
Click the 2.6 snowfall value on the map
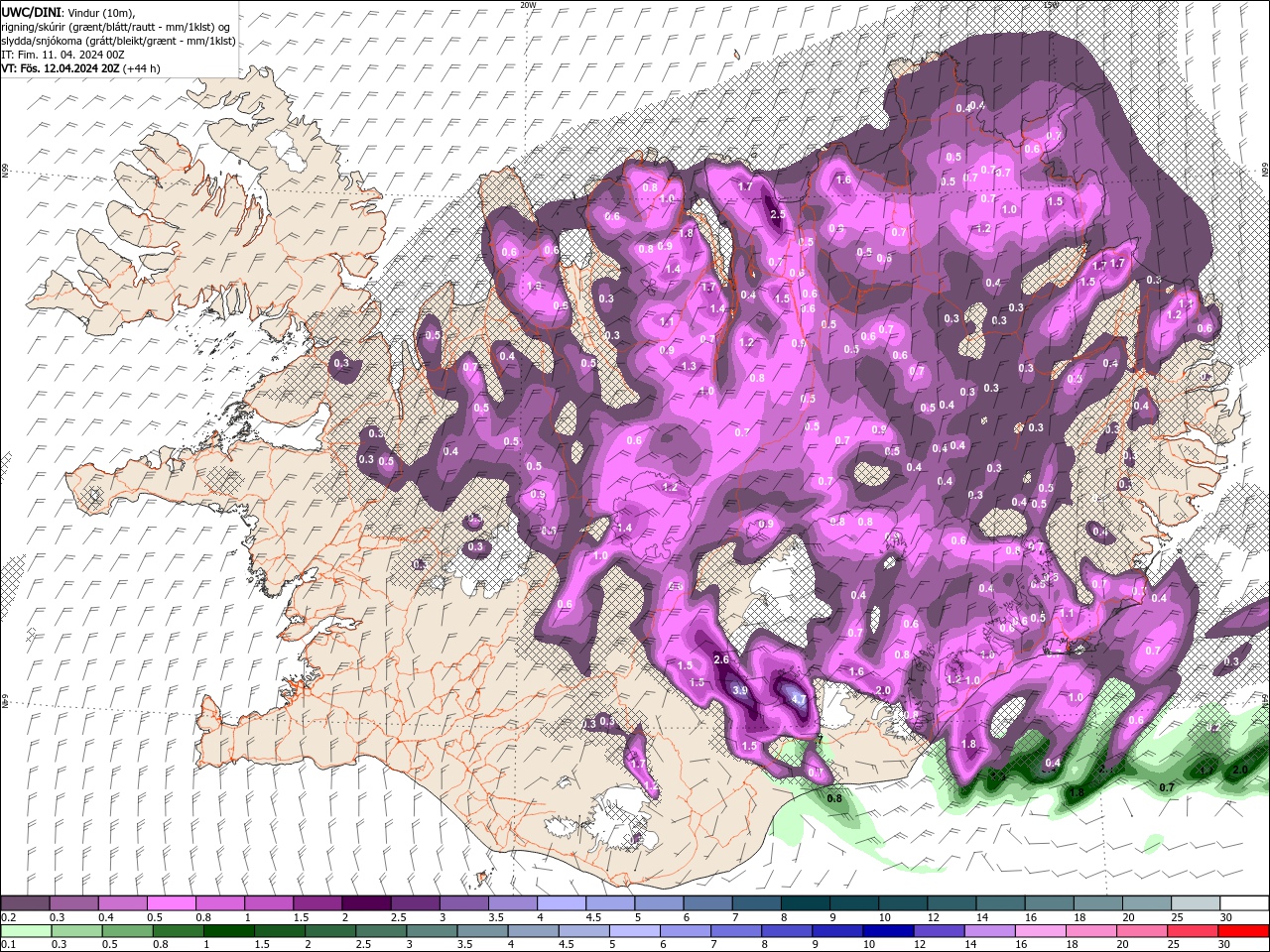click(721, 659)
